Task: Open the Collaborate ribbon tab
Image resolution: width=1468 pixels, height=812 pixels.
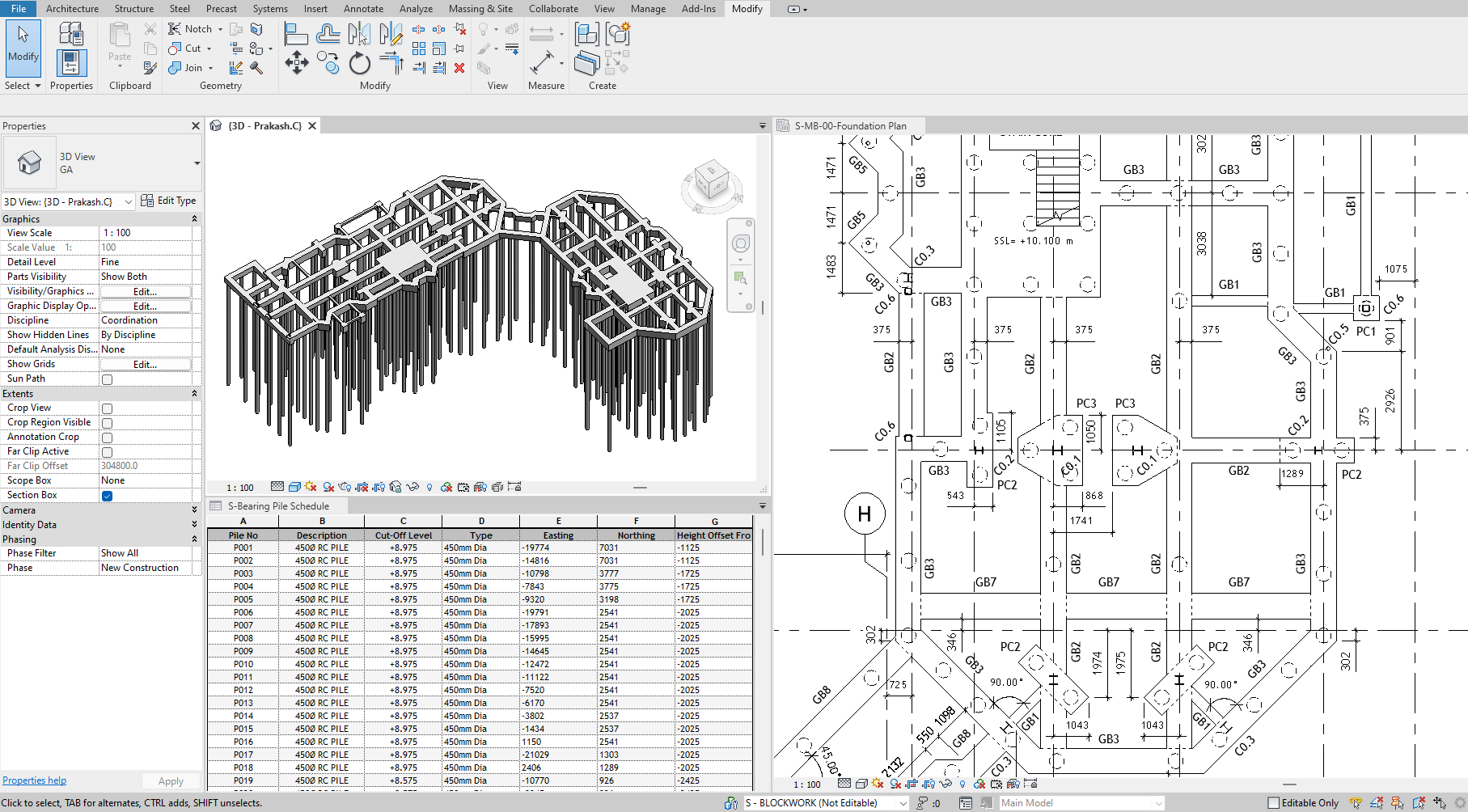Action: pyautogui.click(x=553, y=9)
